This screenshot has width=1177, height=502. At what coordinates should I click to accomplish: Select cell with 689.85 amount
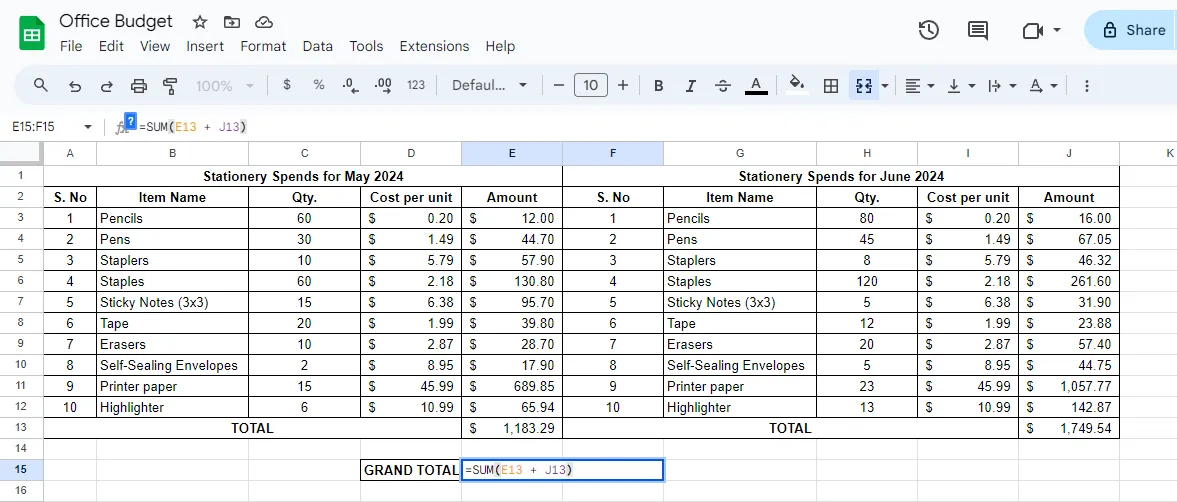coord(512,386)
